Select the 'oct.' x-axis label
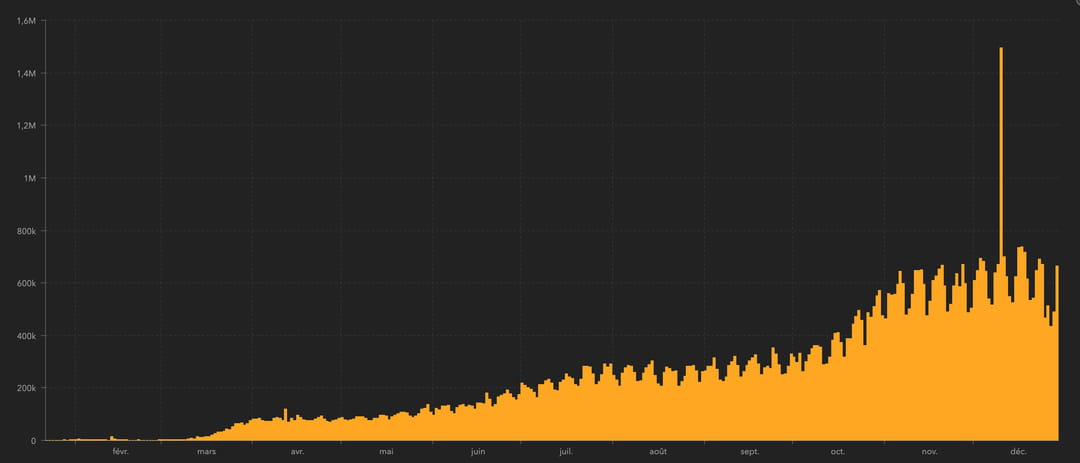The height and width of the screenshot is (463, 1080). point(837,452)
